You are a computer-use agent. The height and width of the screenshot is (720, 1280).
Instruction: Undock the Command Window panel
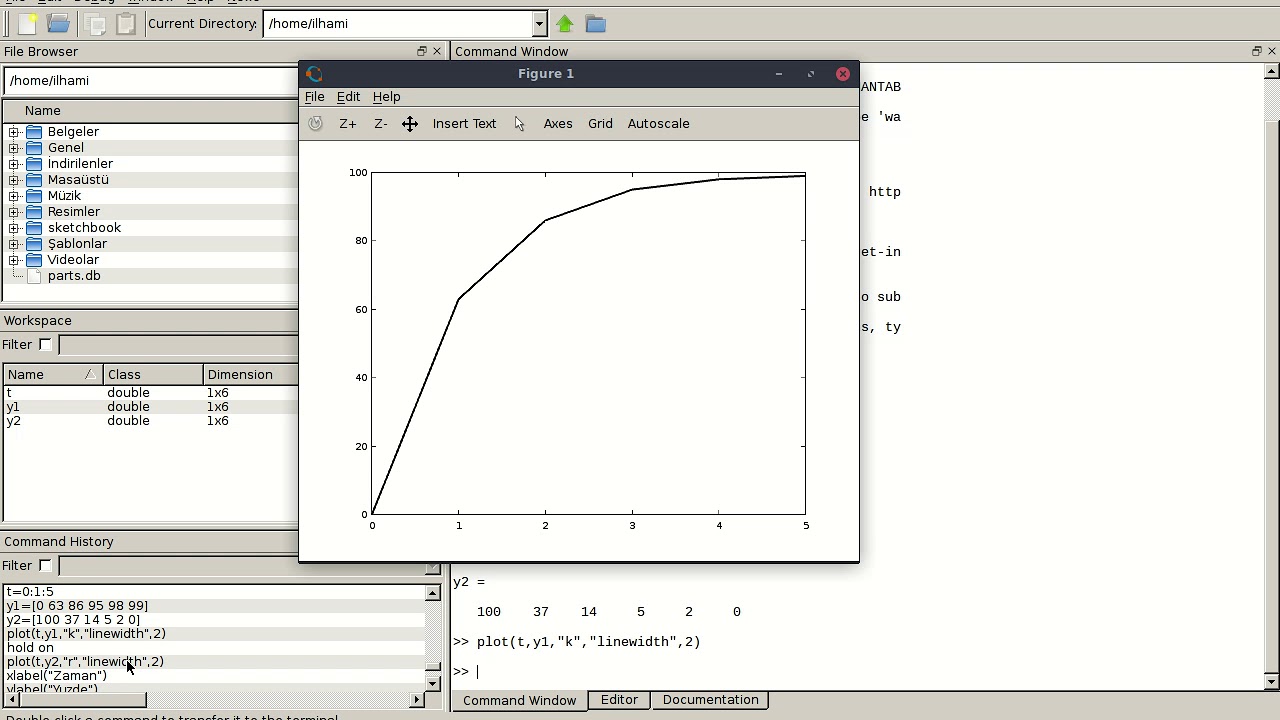pos(1257,51)
